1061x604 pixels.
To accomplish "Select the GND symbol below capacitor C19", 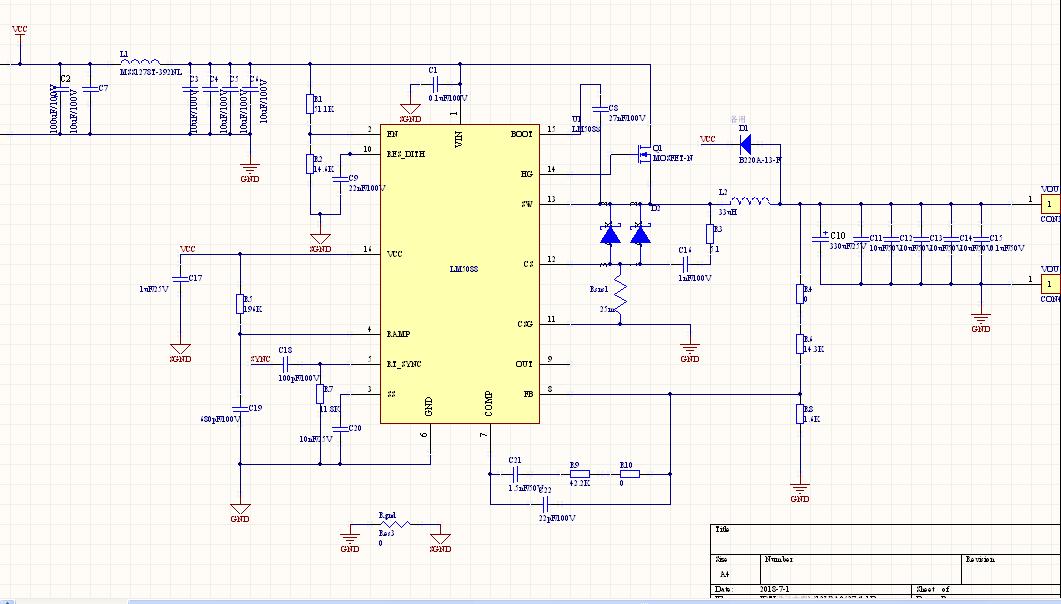I will [x=240, y=512].
